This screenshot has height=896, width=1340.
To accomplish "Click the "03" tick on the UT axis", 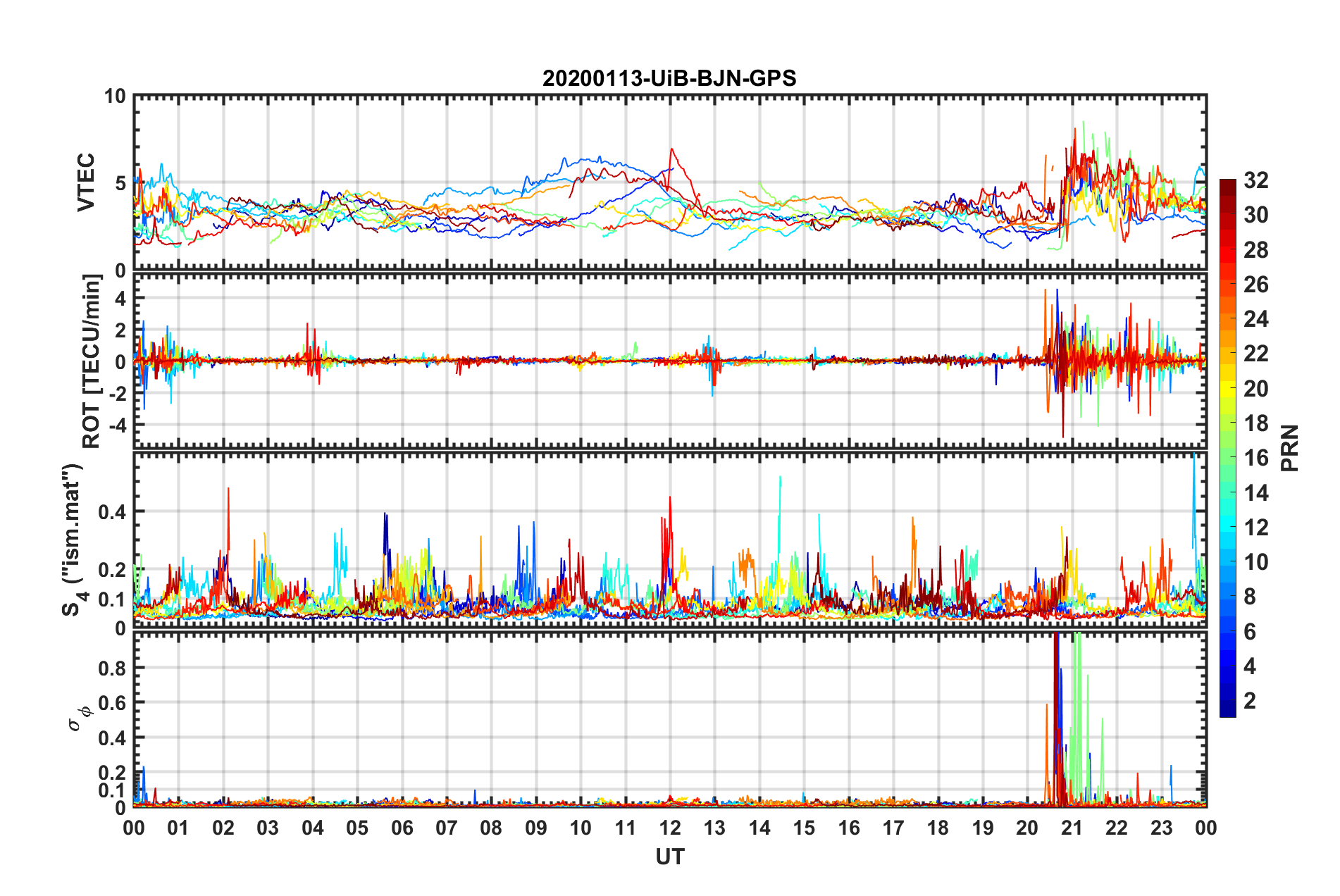I will point(268,828).
